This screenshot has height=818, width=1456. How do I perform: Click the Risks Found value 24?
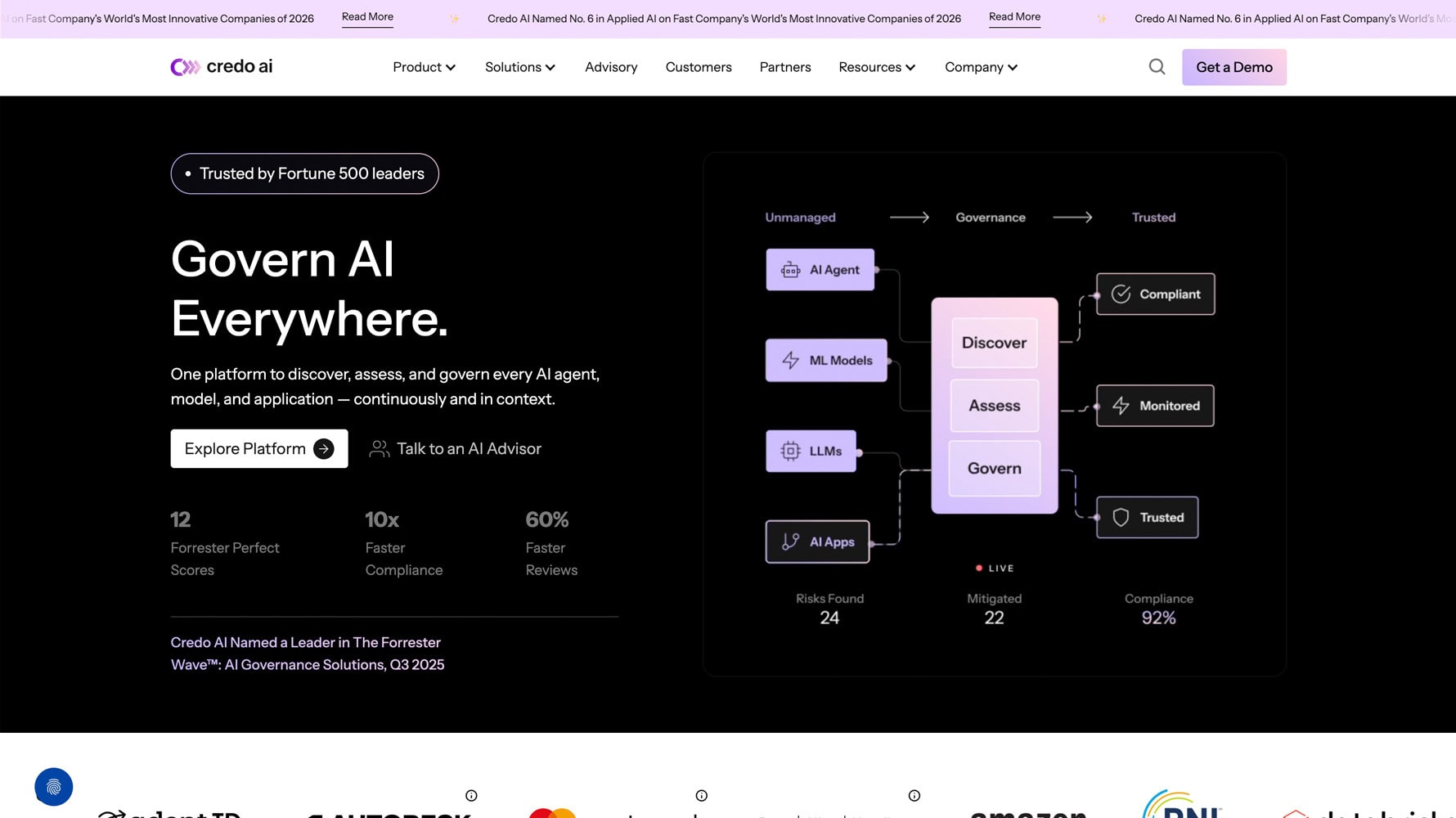829,618
